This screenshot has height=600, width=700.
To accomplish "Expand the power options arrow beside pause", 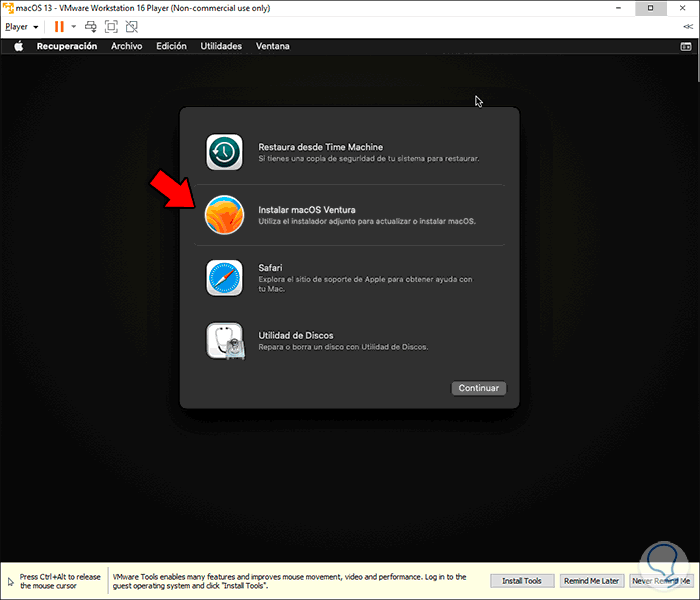I will tap(74, 27).
